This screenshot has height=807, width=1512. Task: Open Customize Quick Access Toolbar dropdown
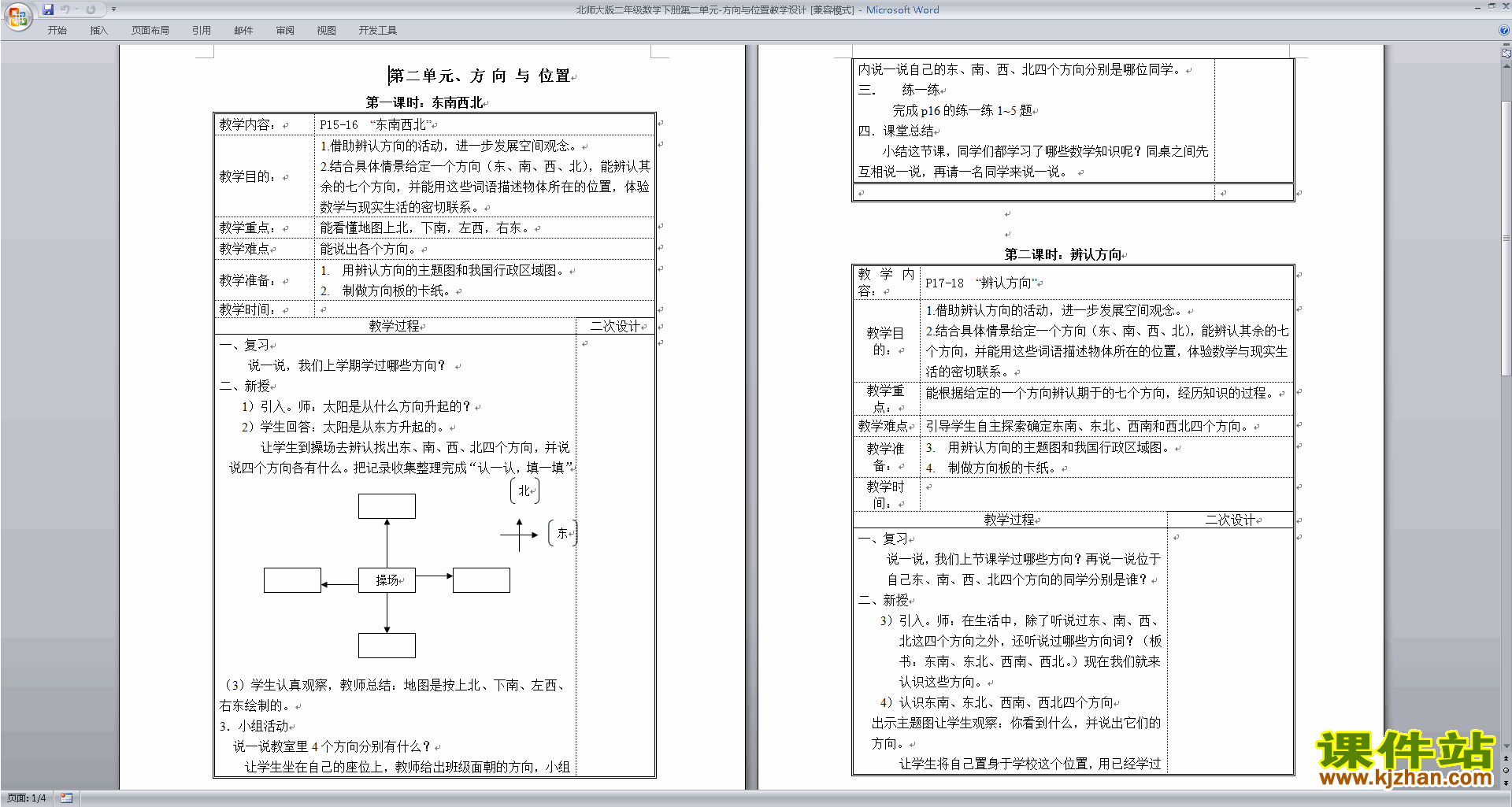coord(113,9)
